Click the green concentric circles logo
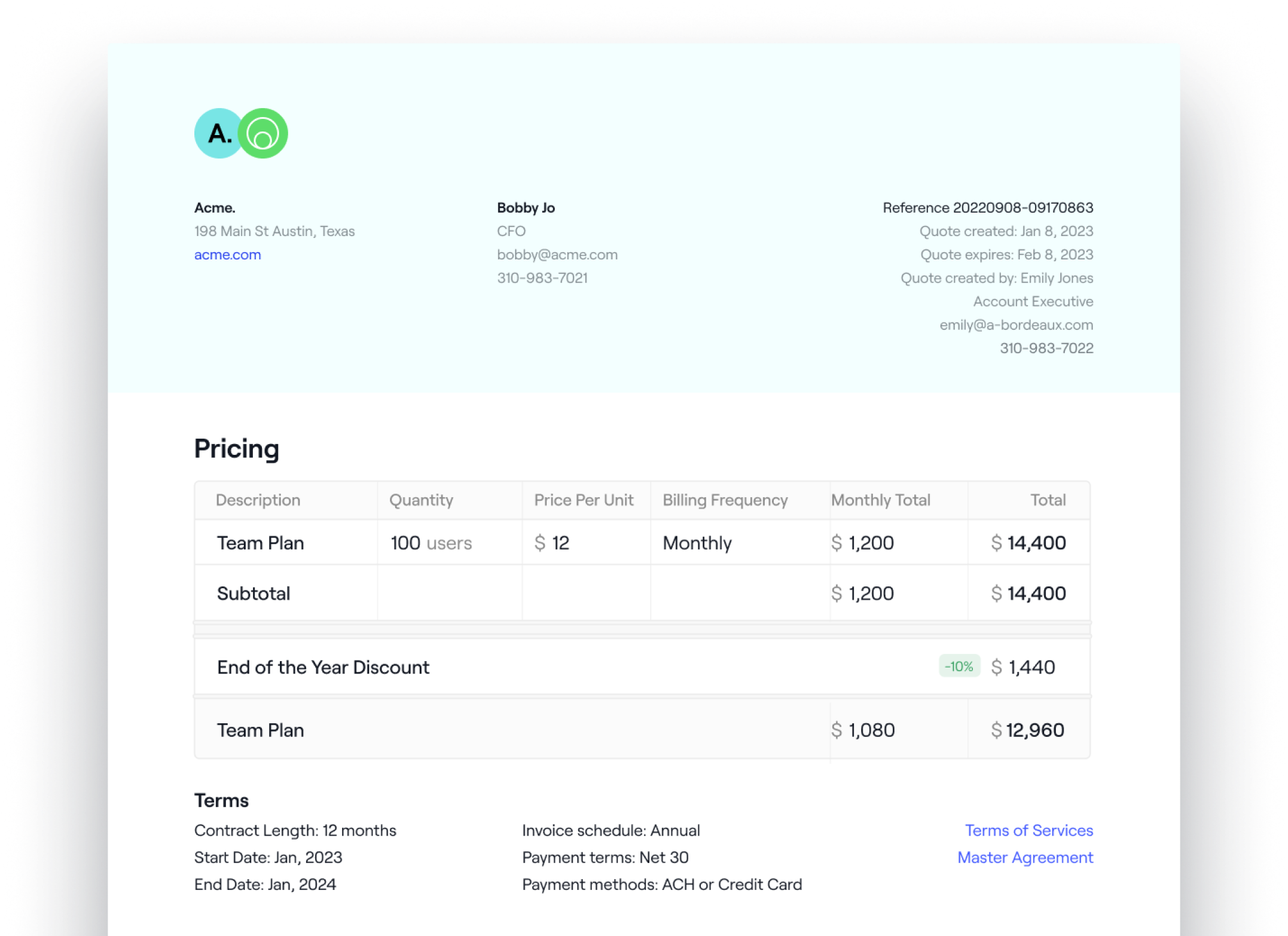This screenshot has width=1288, height=936. pyautogui.click(x=264, y=133)
